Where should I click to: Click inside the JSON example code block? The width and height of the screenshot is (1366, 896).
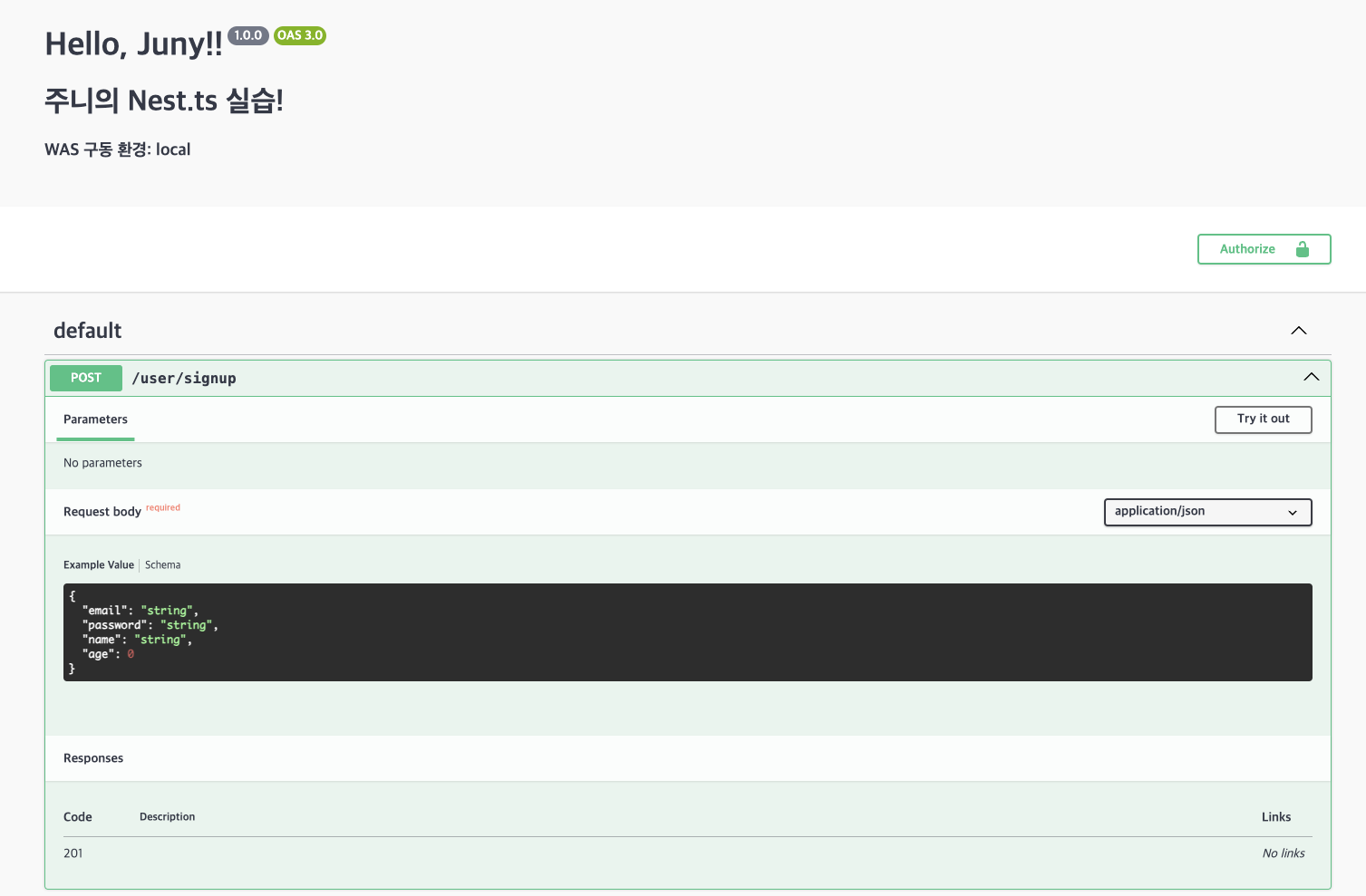pyautogui.click(x=687, y=632)
